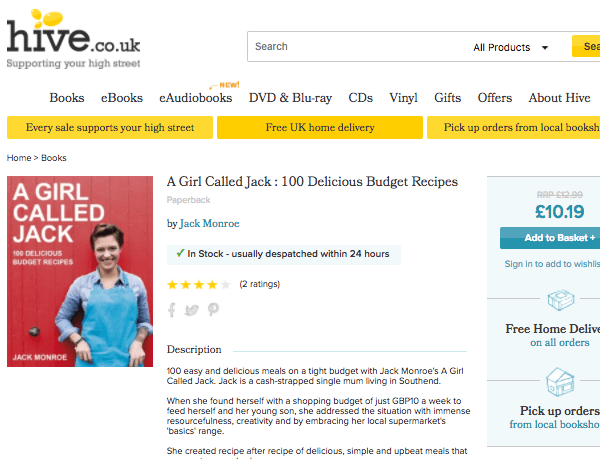Open the eBooks menu
This screenshot has width=600, height=459.
[122, 98]
